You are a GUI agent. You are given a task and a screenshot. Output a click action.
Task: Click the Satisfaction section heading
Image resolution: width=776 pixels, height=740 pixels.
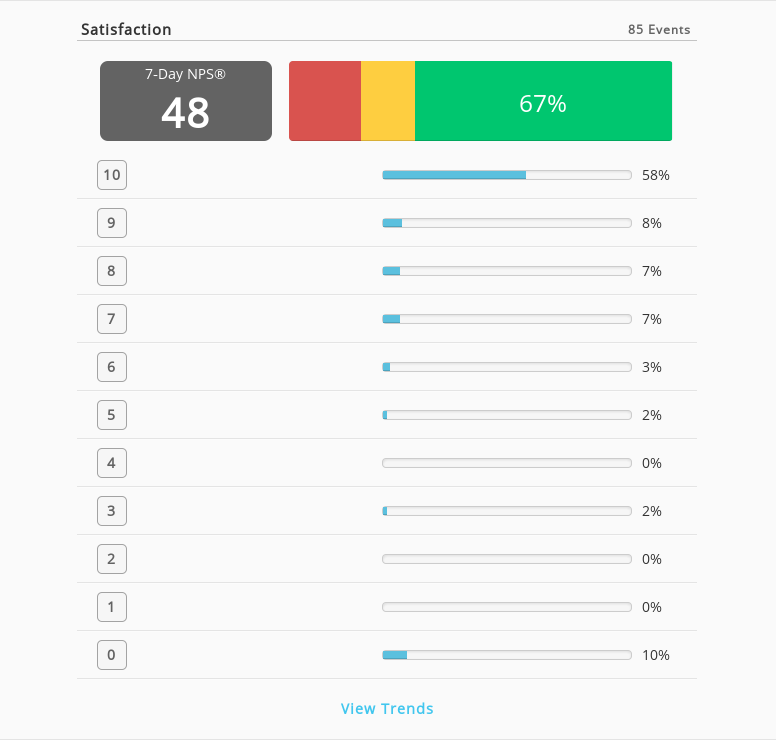click(x=126, y=30)
